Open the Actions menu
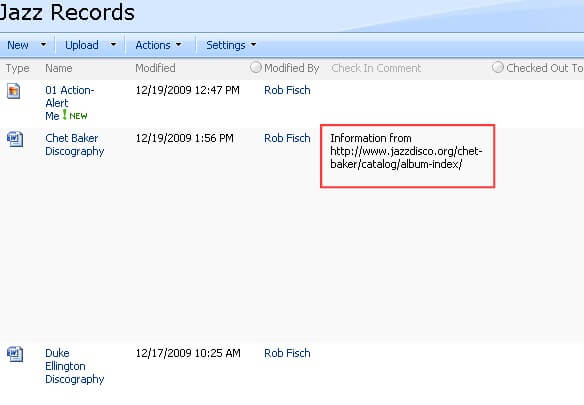584x405 pixels. coord(153,45)
